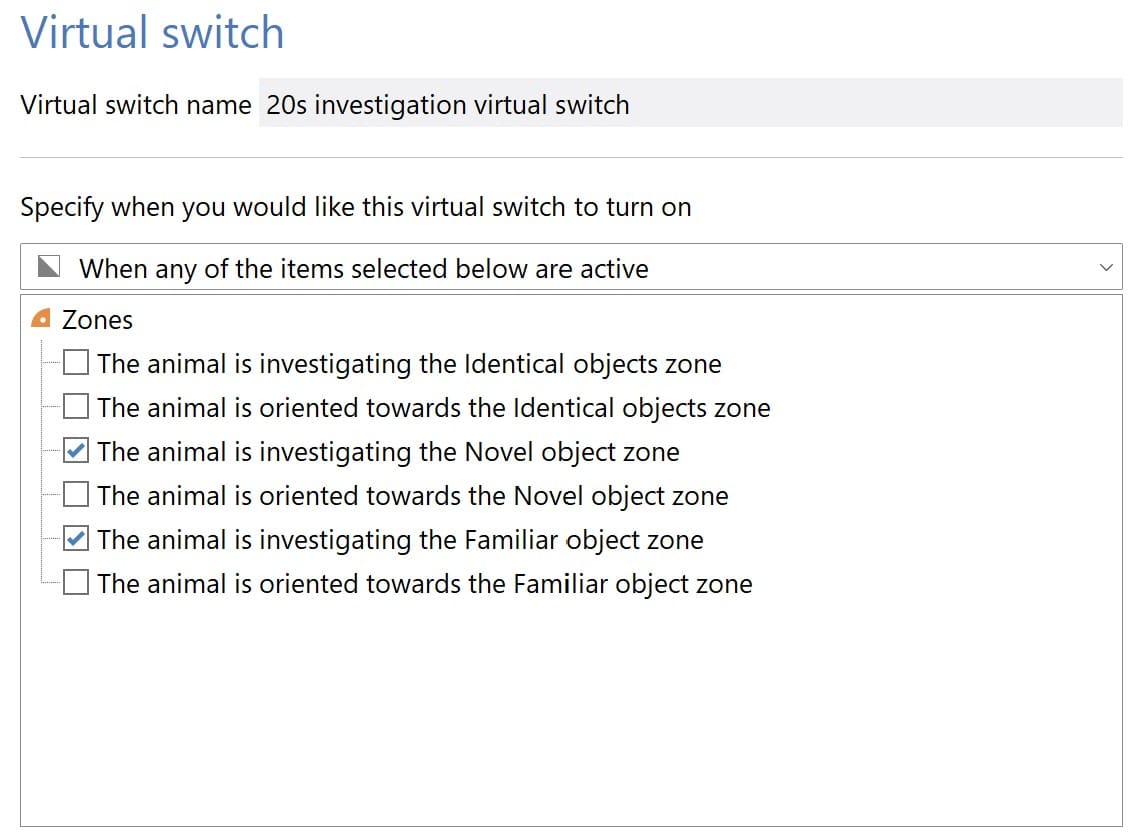Tick oriented towards the Novel object zone
The width and height of the screenshot is (1134, 834).
coord(76,496)
